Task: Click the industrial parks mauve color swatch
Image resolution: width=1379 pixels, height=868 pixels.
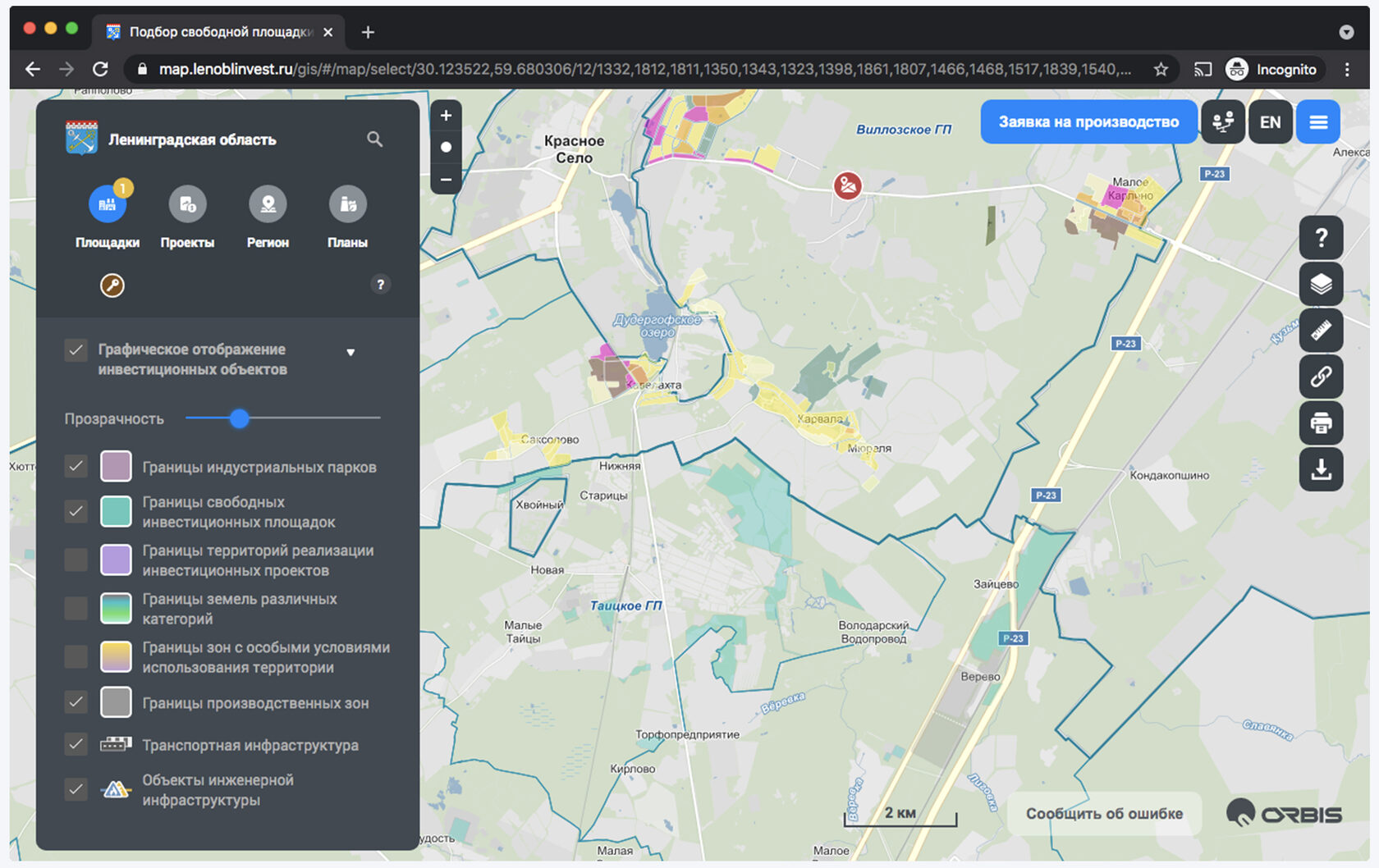Action: coord(116,467)
